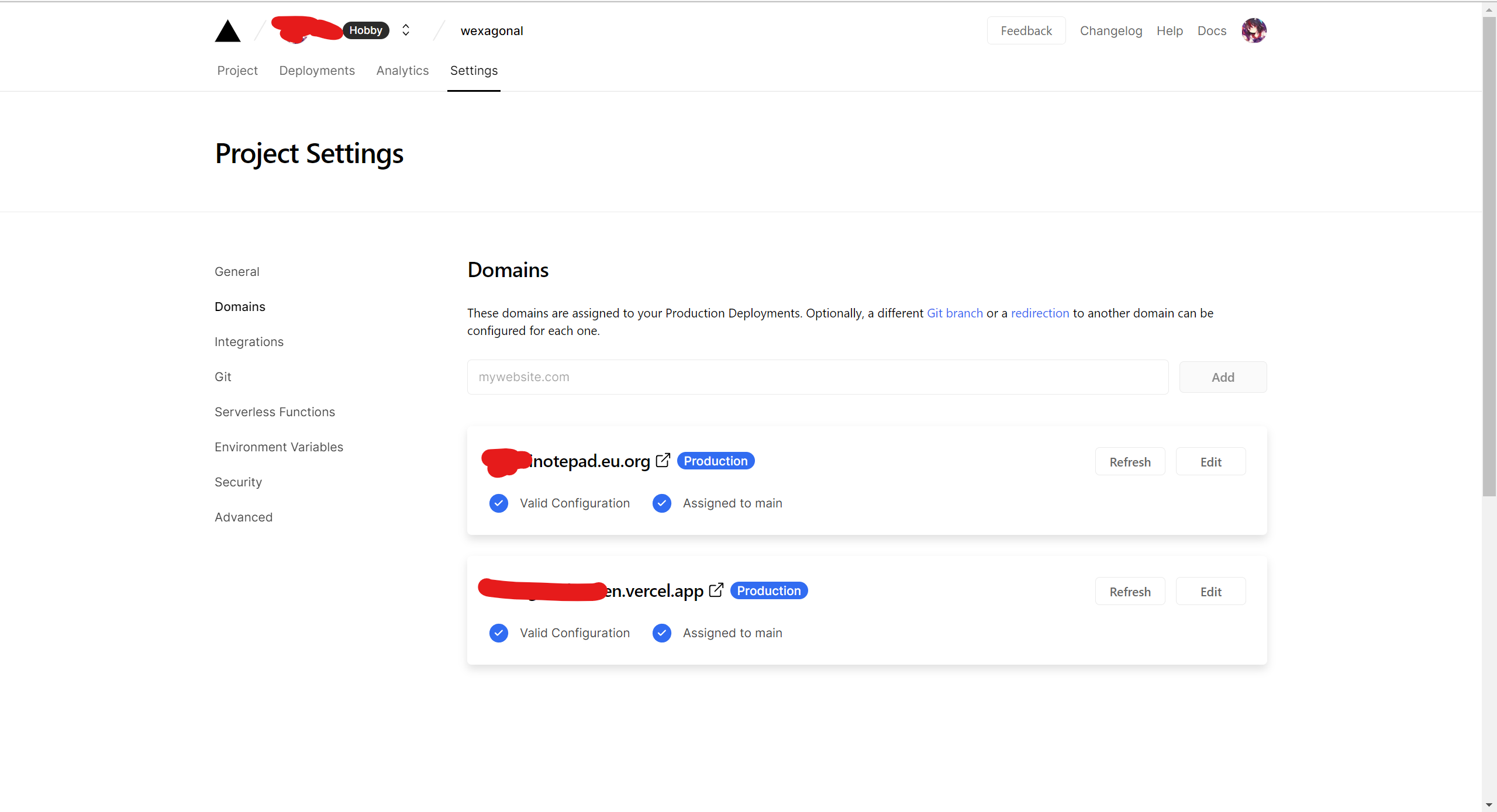This screenshot has width=1497, height=812.
Task: Edit the vercel.app domain
Action: coord(1210,592)
